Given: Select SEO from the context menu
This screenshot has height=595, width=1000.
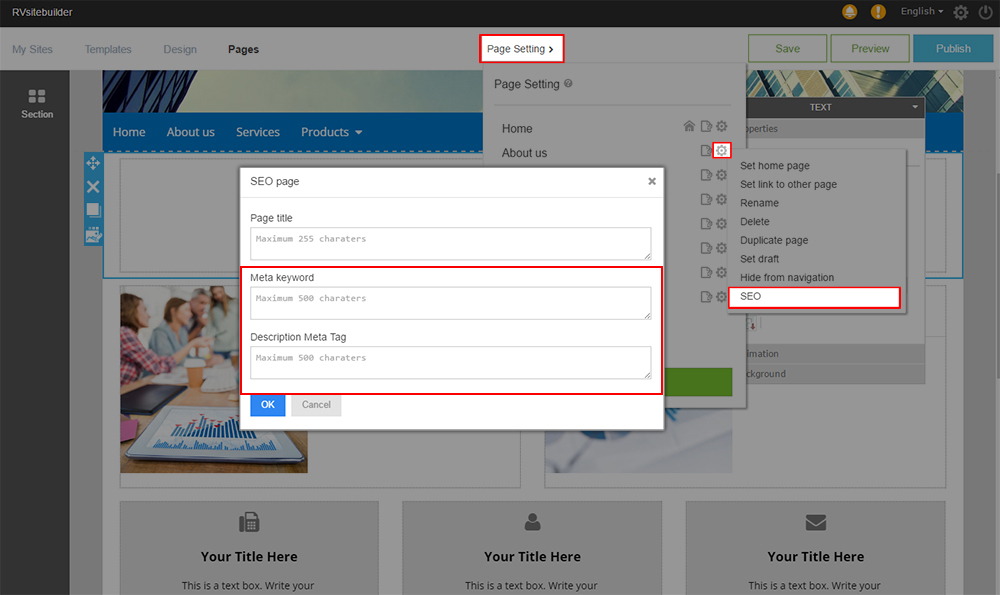Looking at the screenshot, I should [x=813, y=297].
